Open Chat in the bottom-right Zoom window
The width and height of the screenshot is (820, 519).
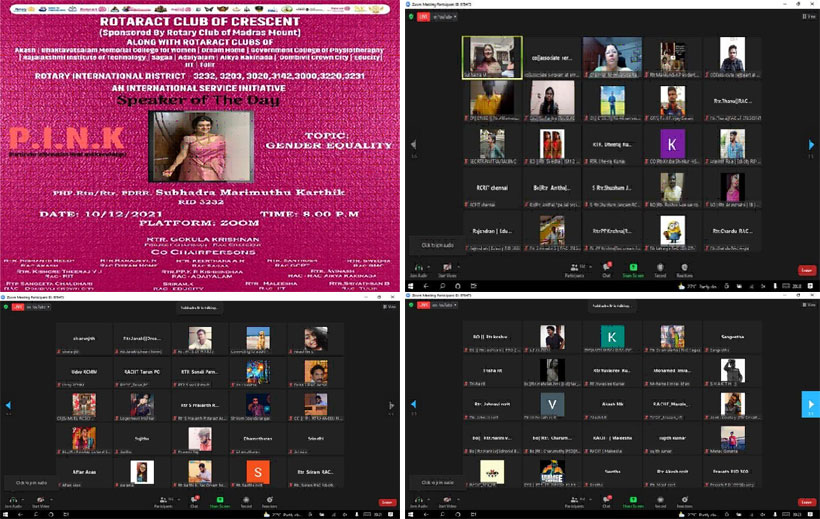point(606,499)
